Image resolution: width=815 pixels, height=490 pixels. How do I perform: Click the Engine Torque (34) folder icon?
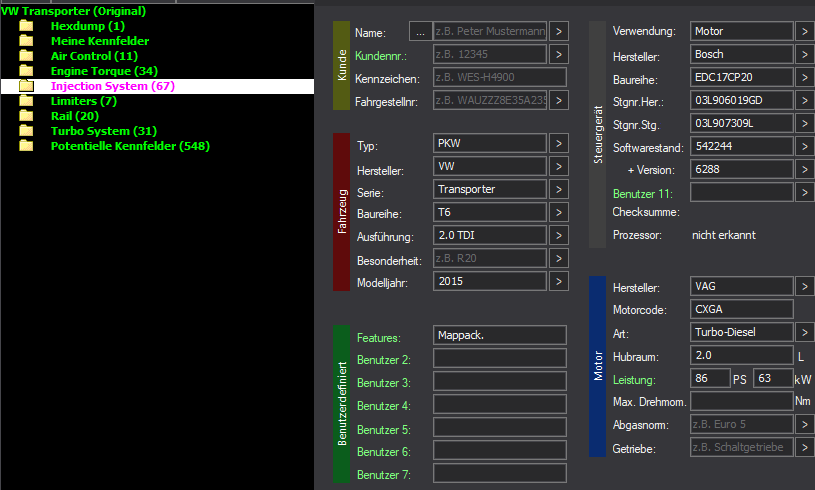pos(26,71)
